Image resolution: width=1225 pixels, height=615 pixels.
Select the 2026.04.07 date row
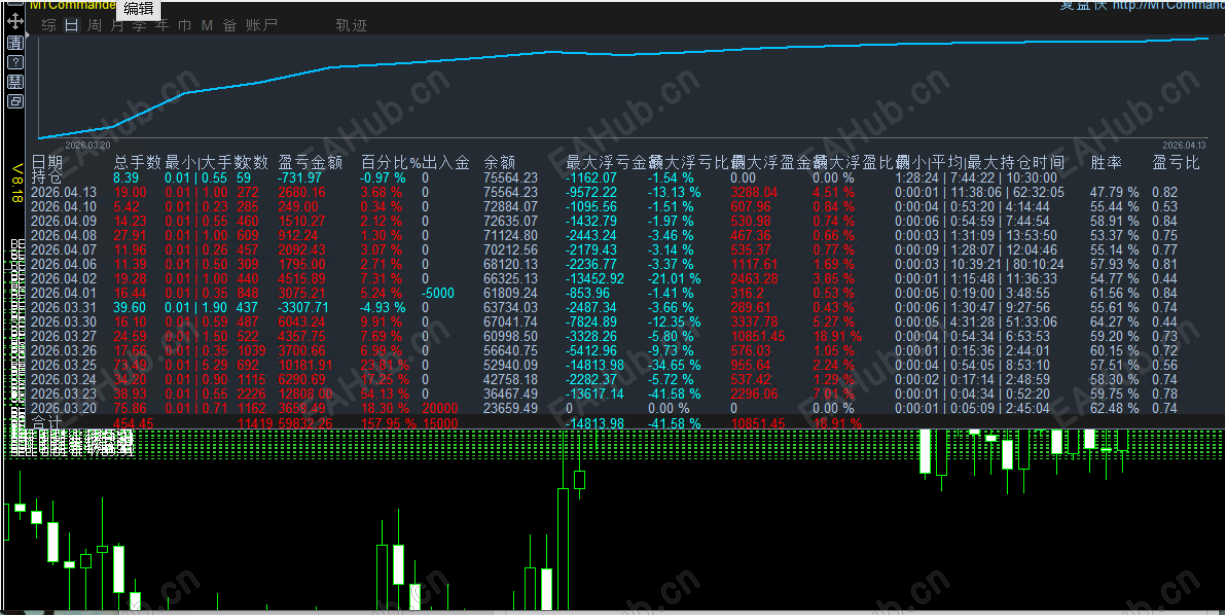(x=64, y=250)
